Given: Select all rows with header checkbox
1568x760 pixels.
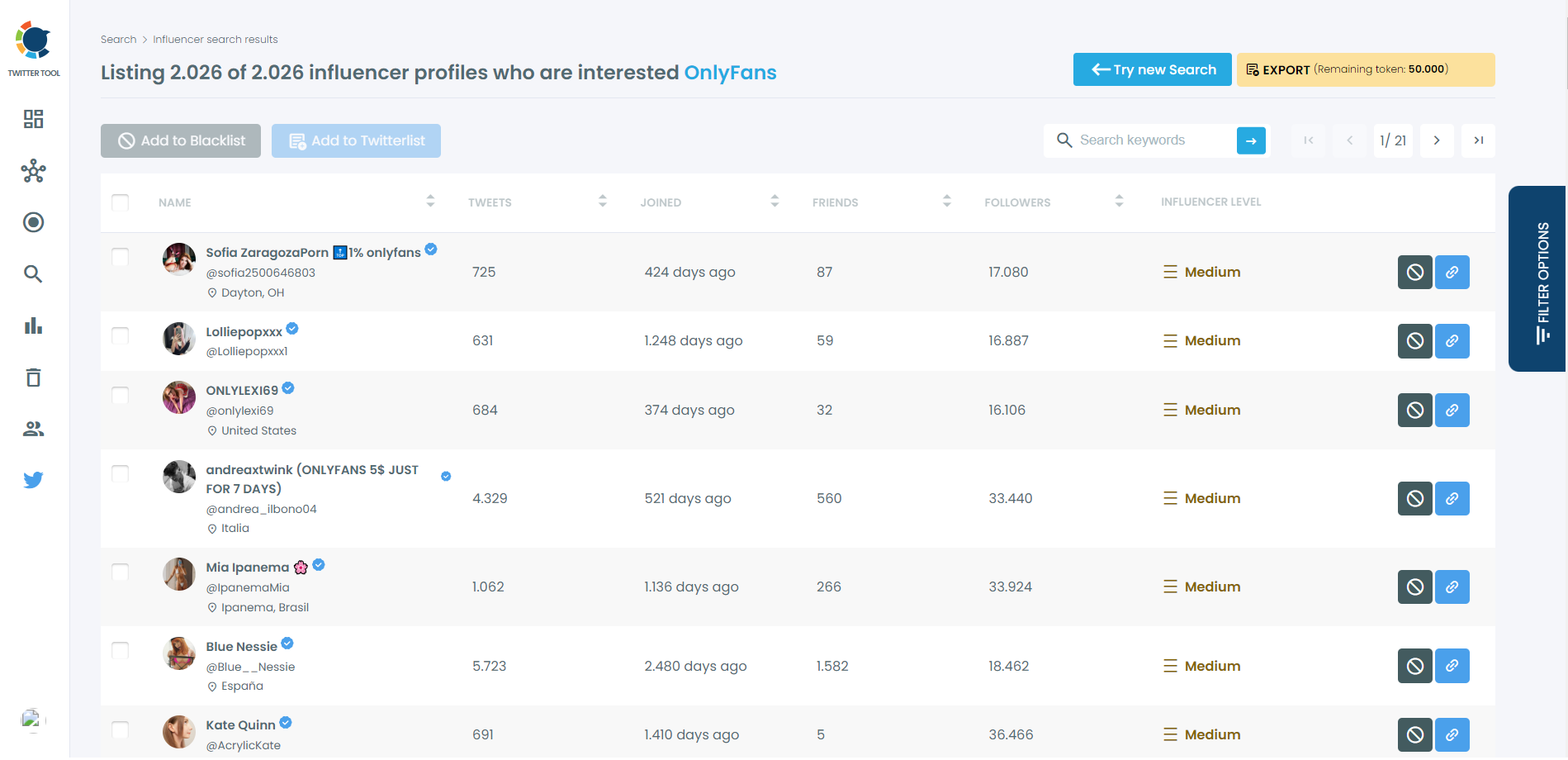Looking at the screenshot, I should pyautogui.click(x=121, y=202).
